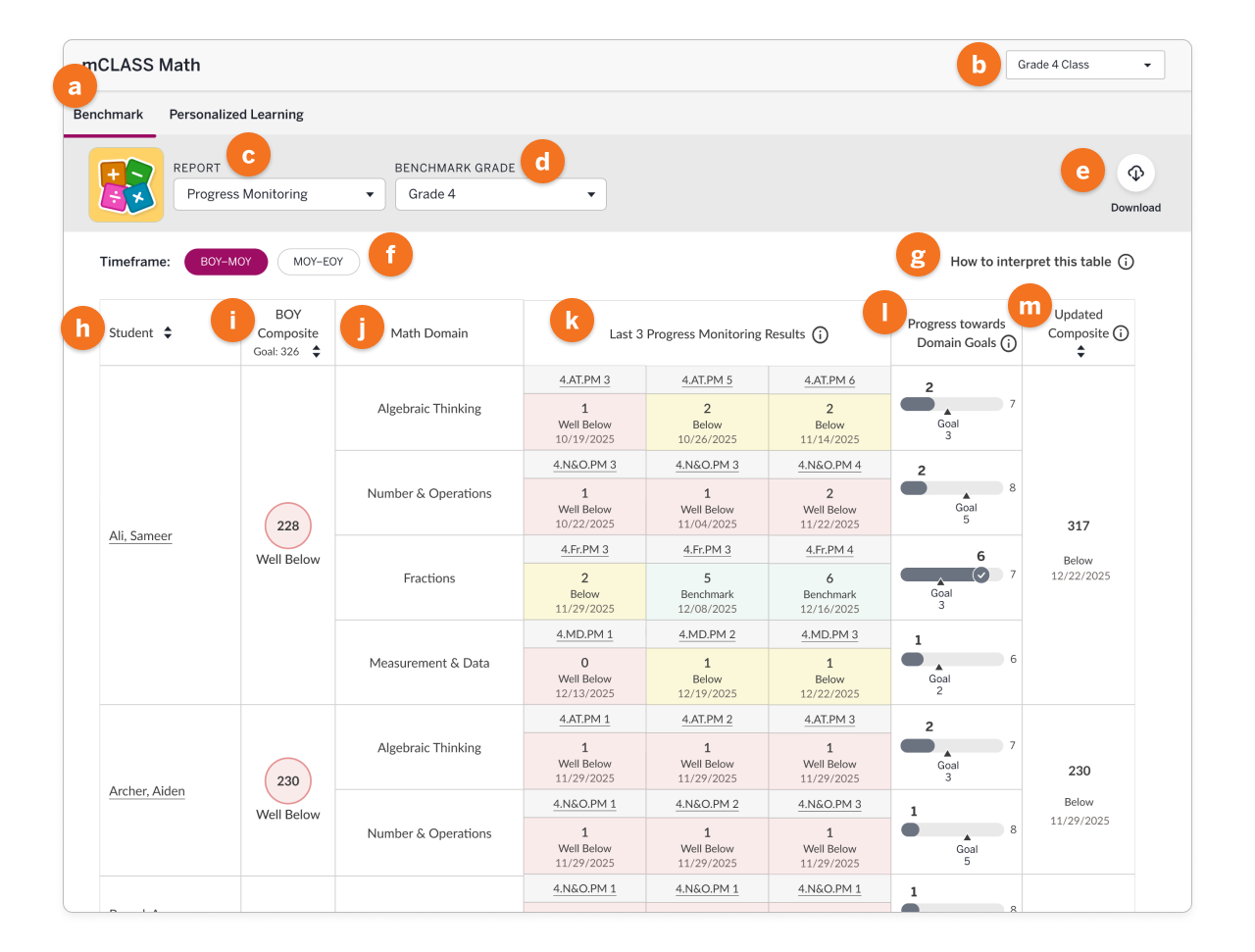Open the 4.AT.PM 5 assessment link
Screen dimensions: 1255x952
click(x=707, y=380)
